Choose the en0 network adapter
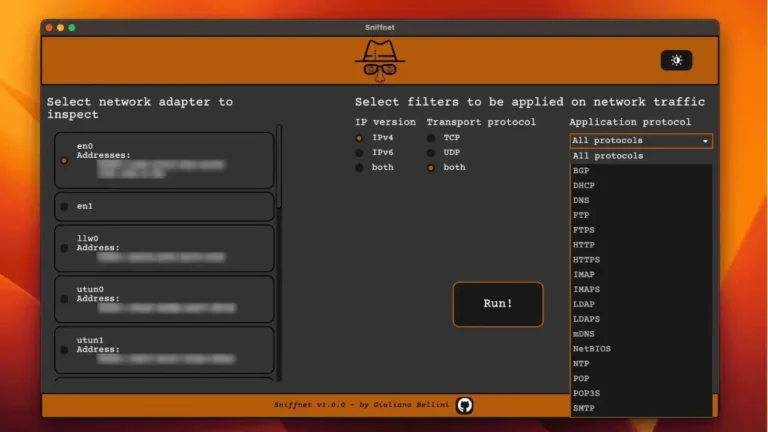This screenshot has height=432, width=768. [x=164, y=160]
